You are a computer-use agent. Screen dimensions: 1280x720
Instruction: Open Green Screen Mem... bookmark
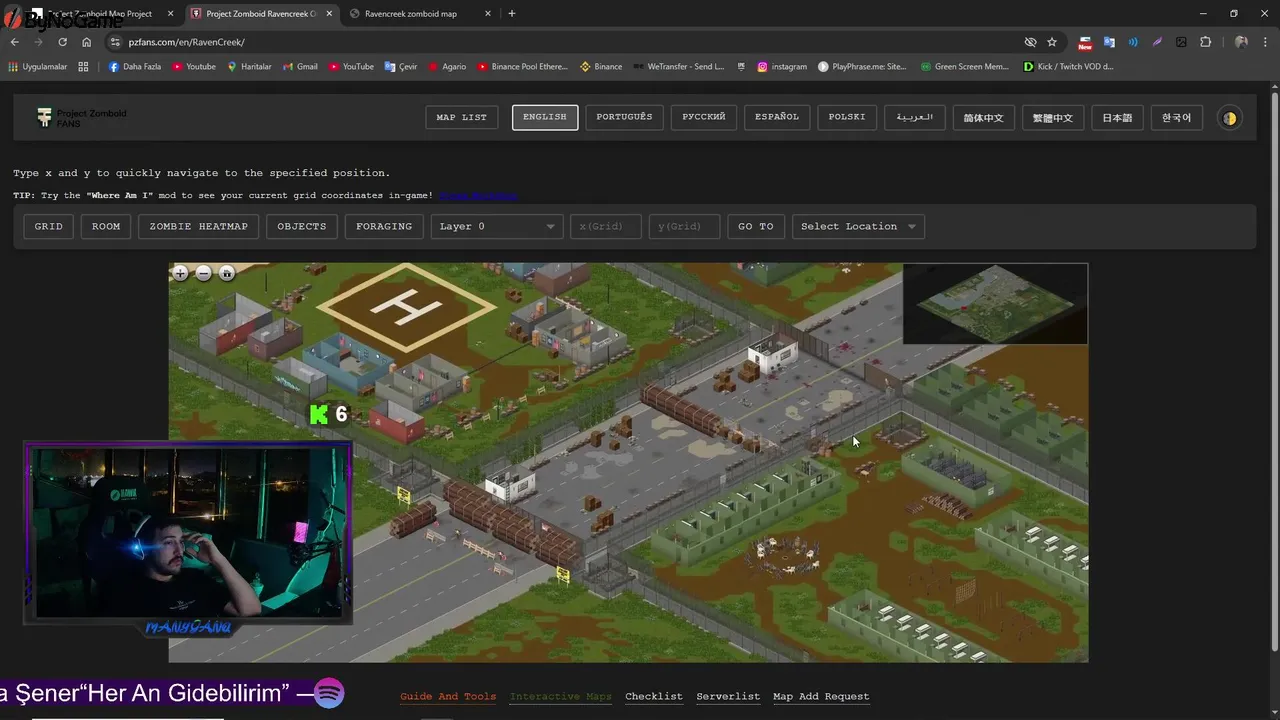coord(964,67)
